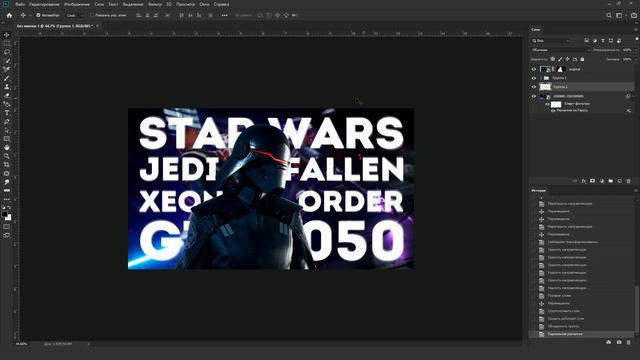This screenshot has height=360, width=640.
Task: Add a layer style with the fx icon
Action: [584, 181]
